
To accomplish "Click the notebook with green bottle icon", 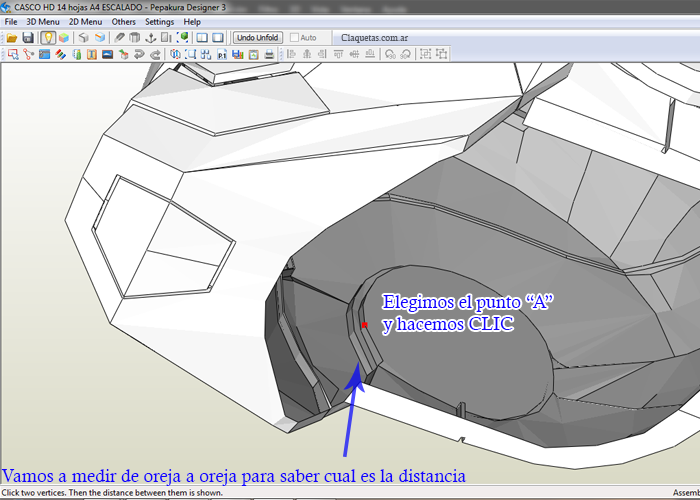I will (77, 54).
